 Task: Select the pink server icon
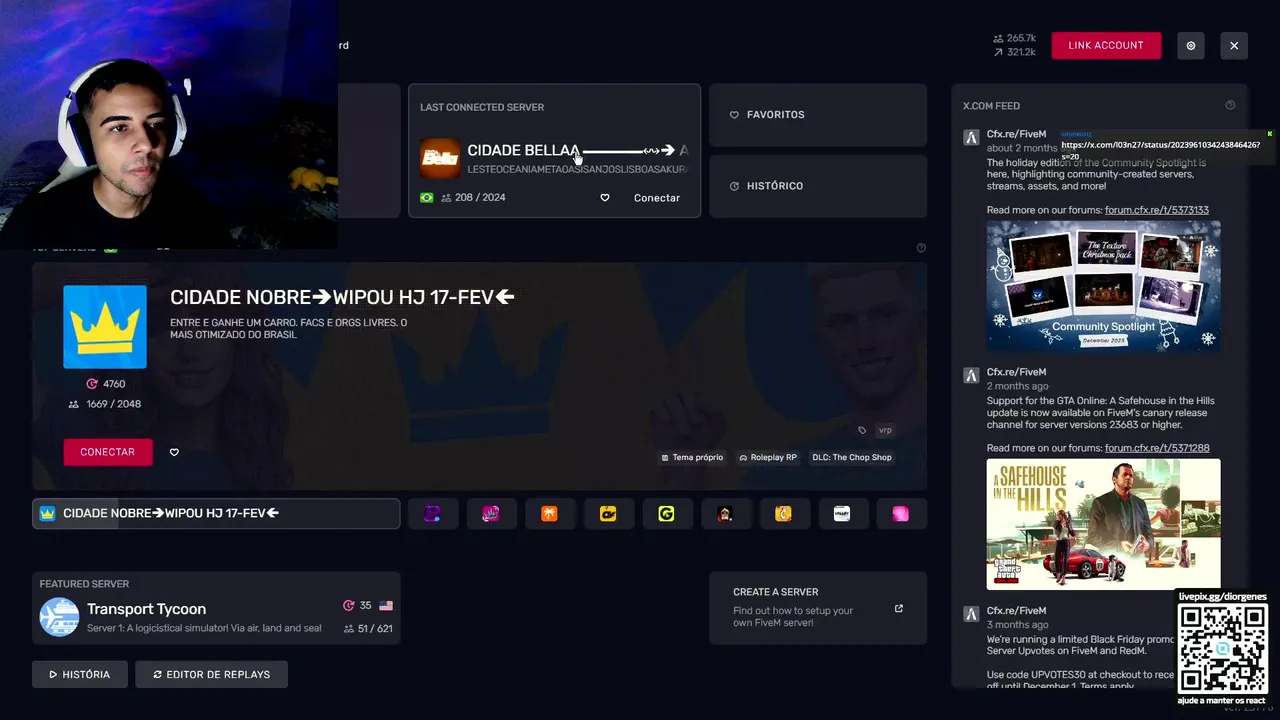point(901,514)
